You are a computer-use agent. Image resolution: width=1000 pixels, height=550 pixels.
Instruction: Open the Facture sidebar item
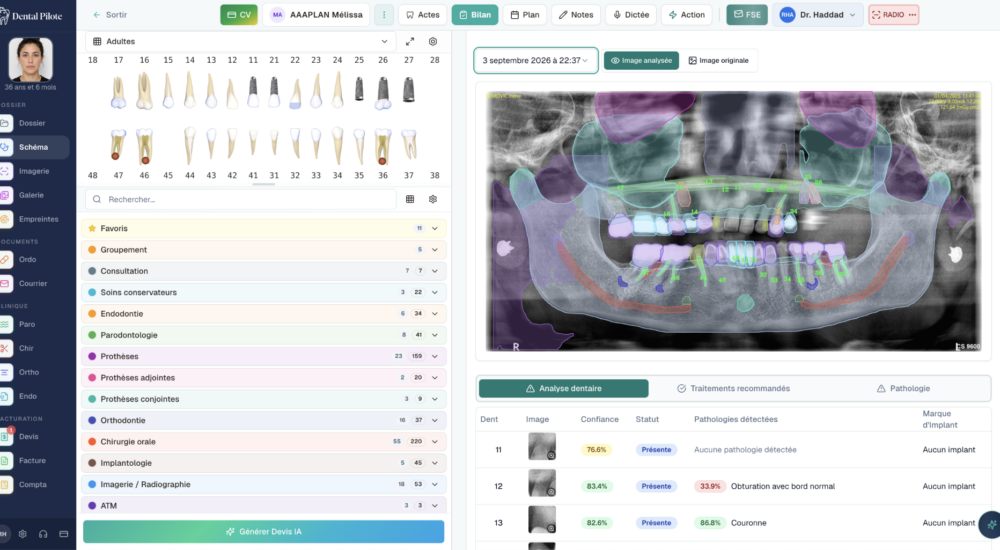[x=32, y=461]
